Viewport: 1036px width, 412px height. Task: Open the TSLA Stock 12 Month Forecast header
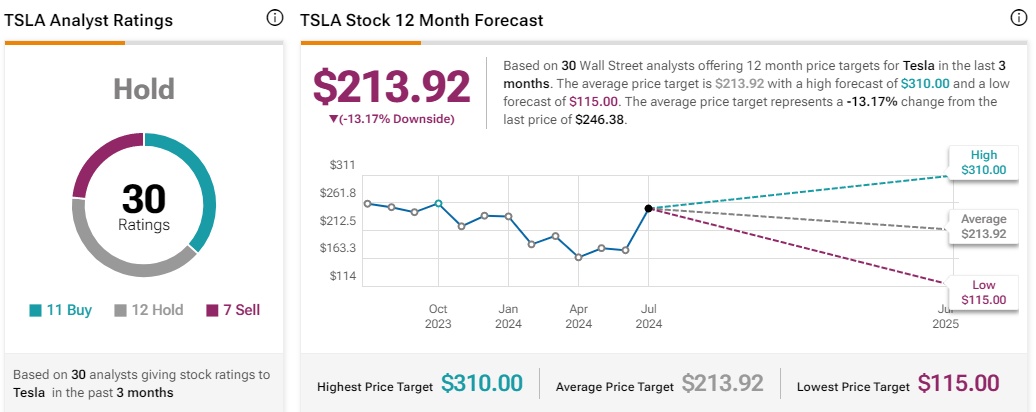pyautogui.click(x=422, y=20)
